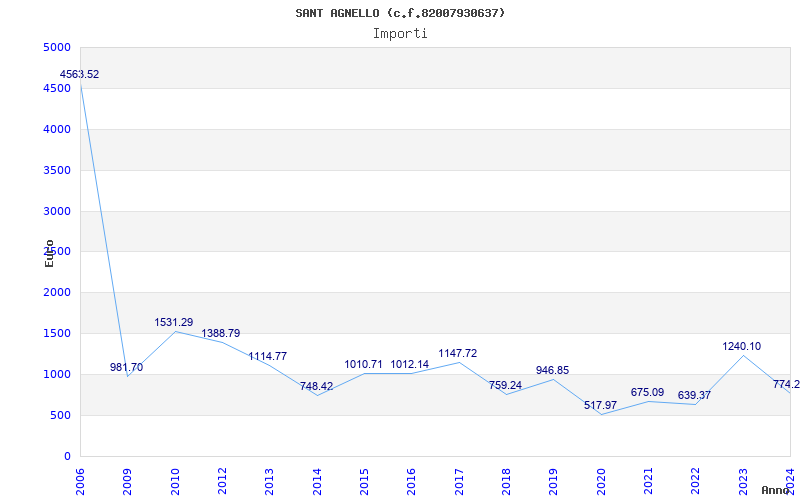Click the 1500 y-axis tick label
Image resolution: width=800 pixels, height=500 pixels.
pos(58,333)
